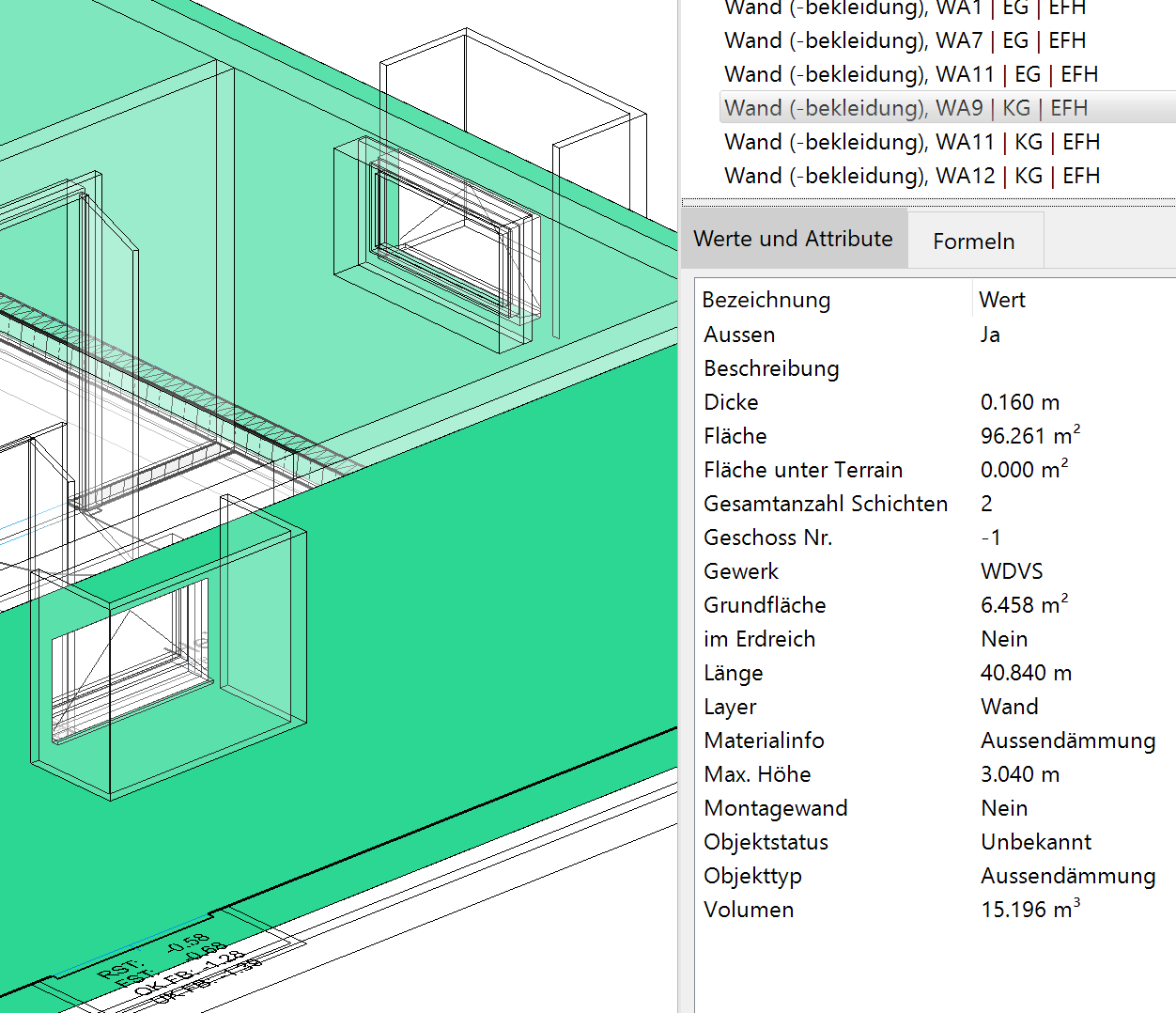
Task: Click the Bezeichnung column header
Action: pyautogui.click(x=766, y=300)
